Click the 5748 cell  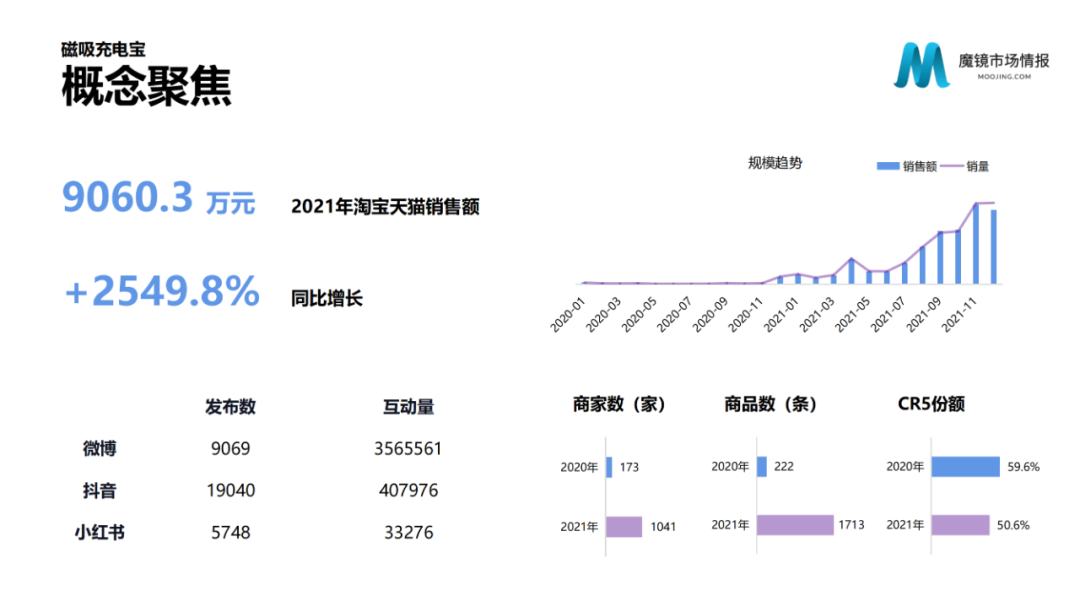coord(230,533)
